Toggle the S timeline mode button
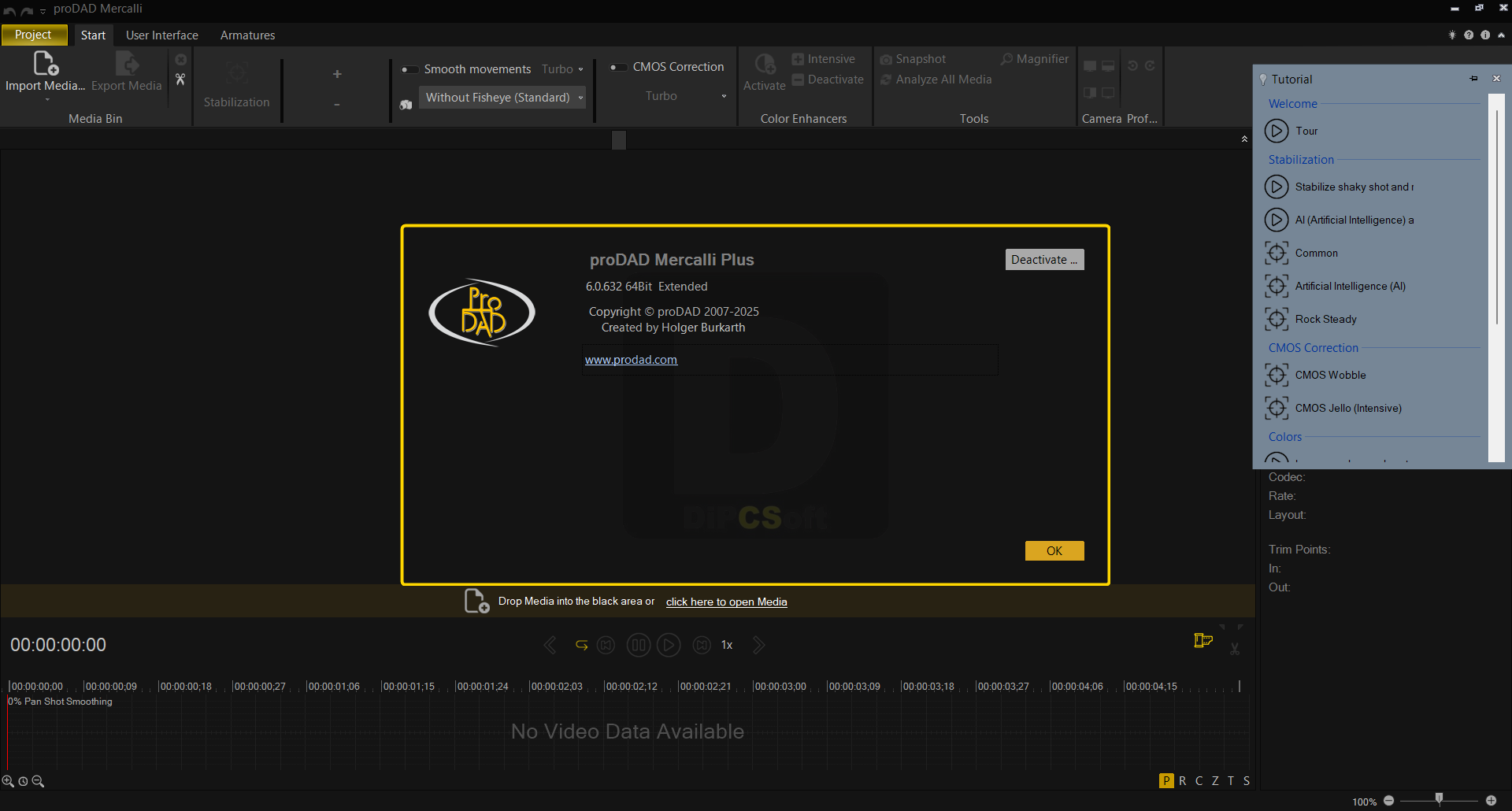This screenshot has width=1512, height=811. [1247, 780]
